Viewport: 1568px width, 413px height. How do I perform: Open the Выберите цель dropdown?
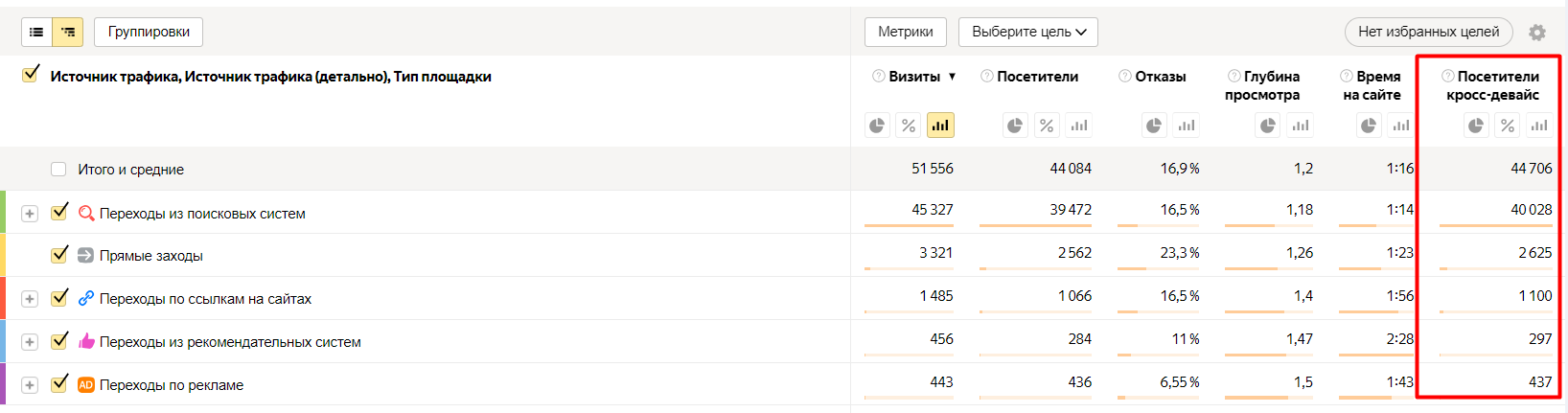coord(1028,32)
